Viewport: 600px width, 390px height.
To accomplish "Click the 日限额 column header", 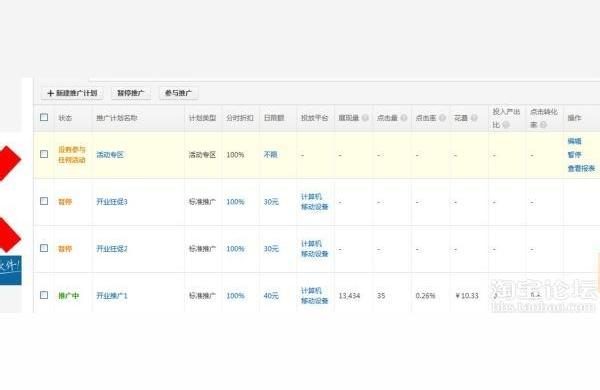I will pyautogui.click(x=274, y=118).
